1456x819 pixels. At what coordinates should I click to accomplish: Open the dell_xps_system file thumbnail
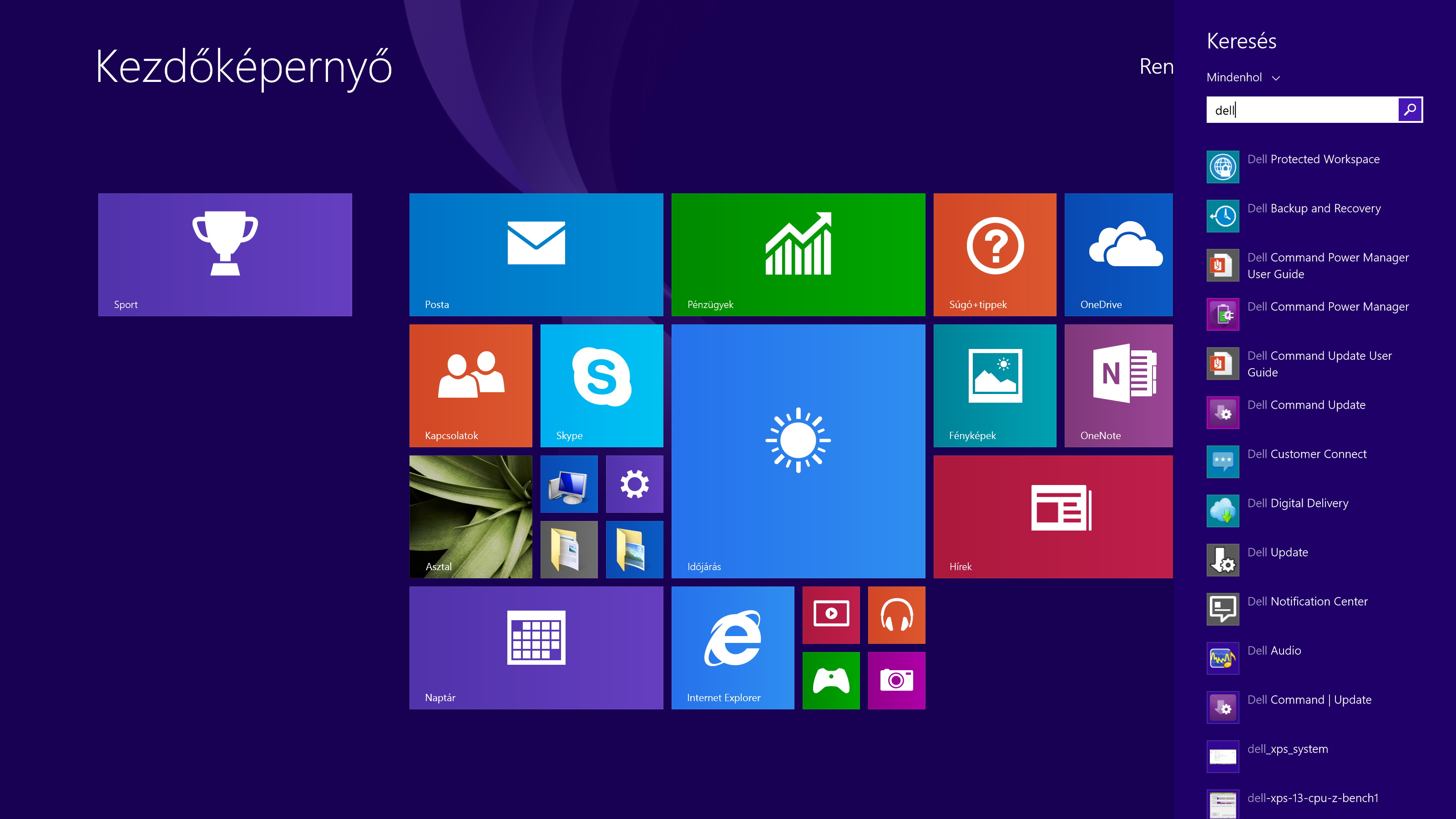click(x=1223, y=756)
